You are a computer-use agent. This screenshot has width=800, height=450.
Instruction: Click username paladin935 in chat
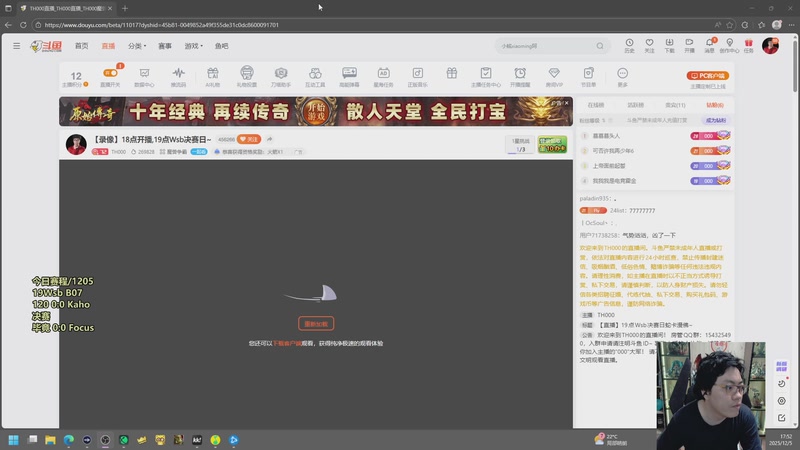point(595,198)
